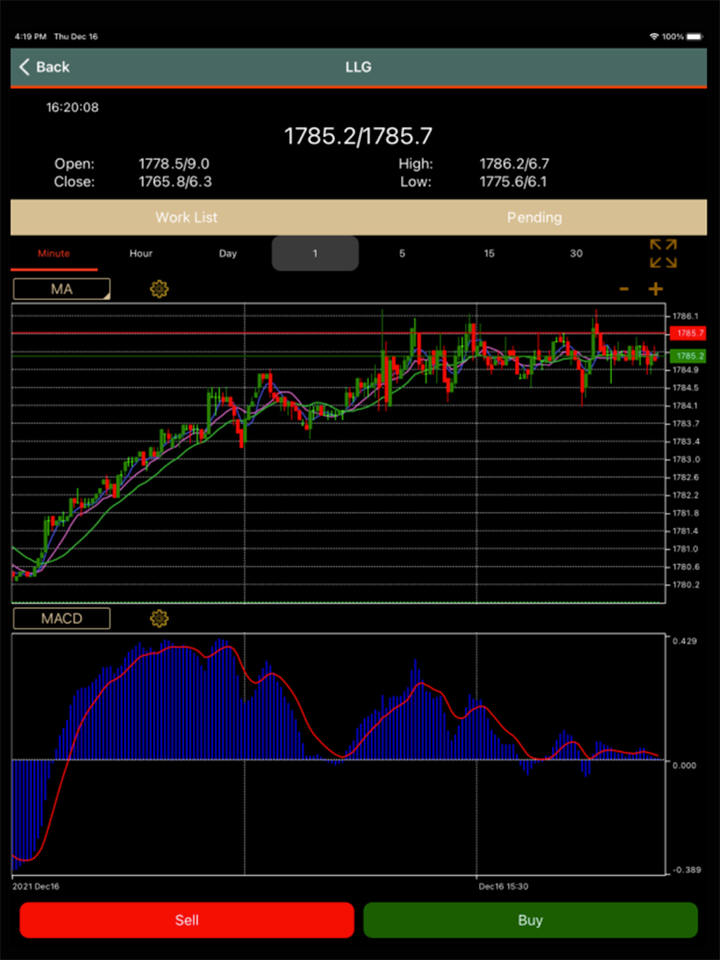Expand chart to fullscreen

[663, 253]
